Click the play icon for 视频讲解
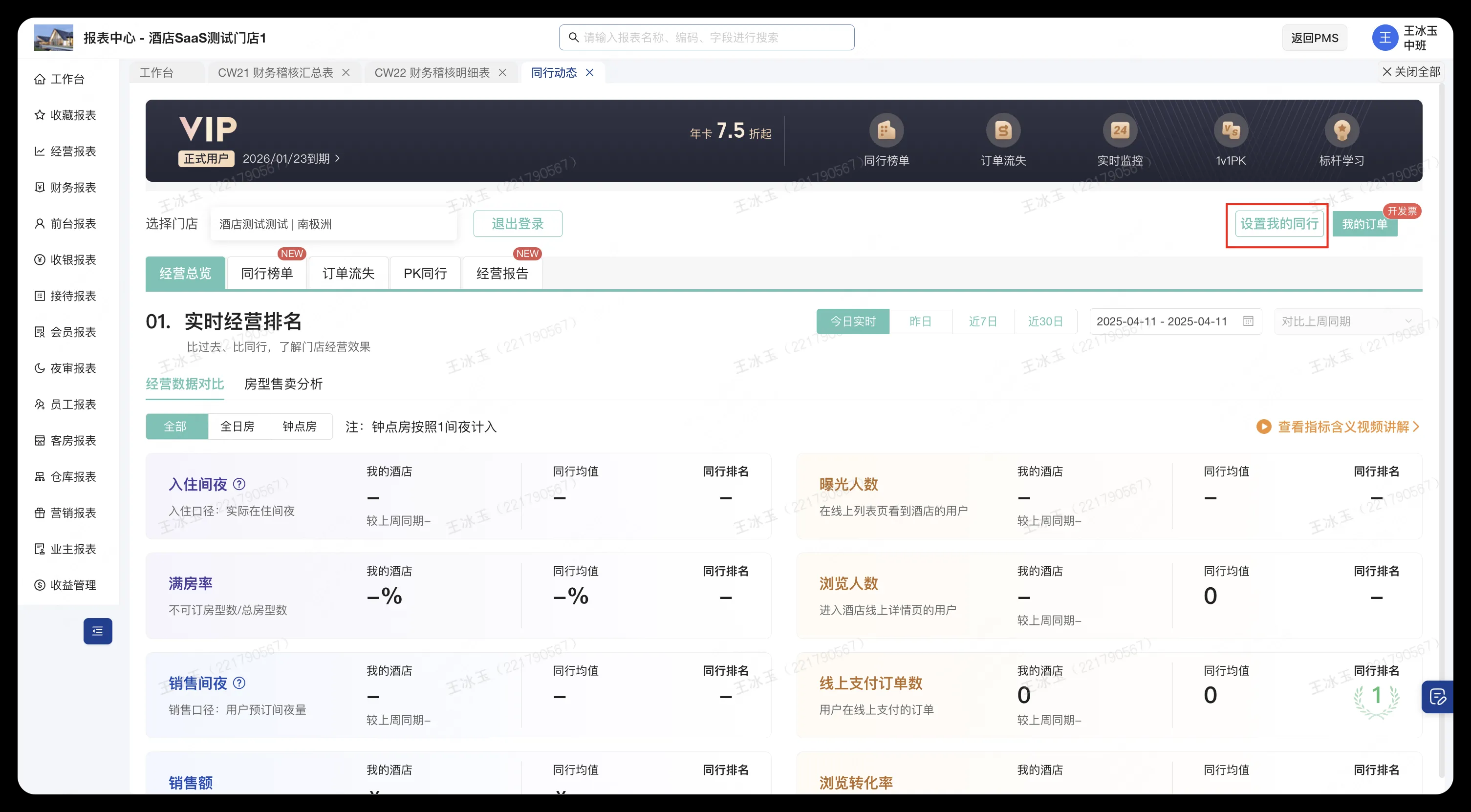The image size is (1471, 812). click(x=1263, y=427)
